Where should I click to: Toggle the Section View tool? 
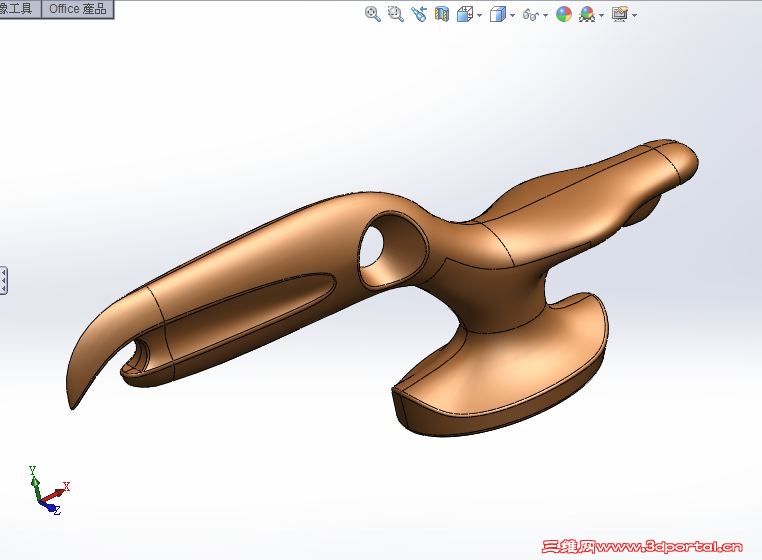point(442,14)
